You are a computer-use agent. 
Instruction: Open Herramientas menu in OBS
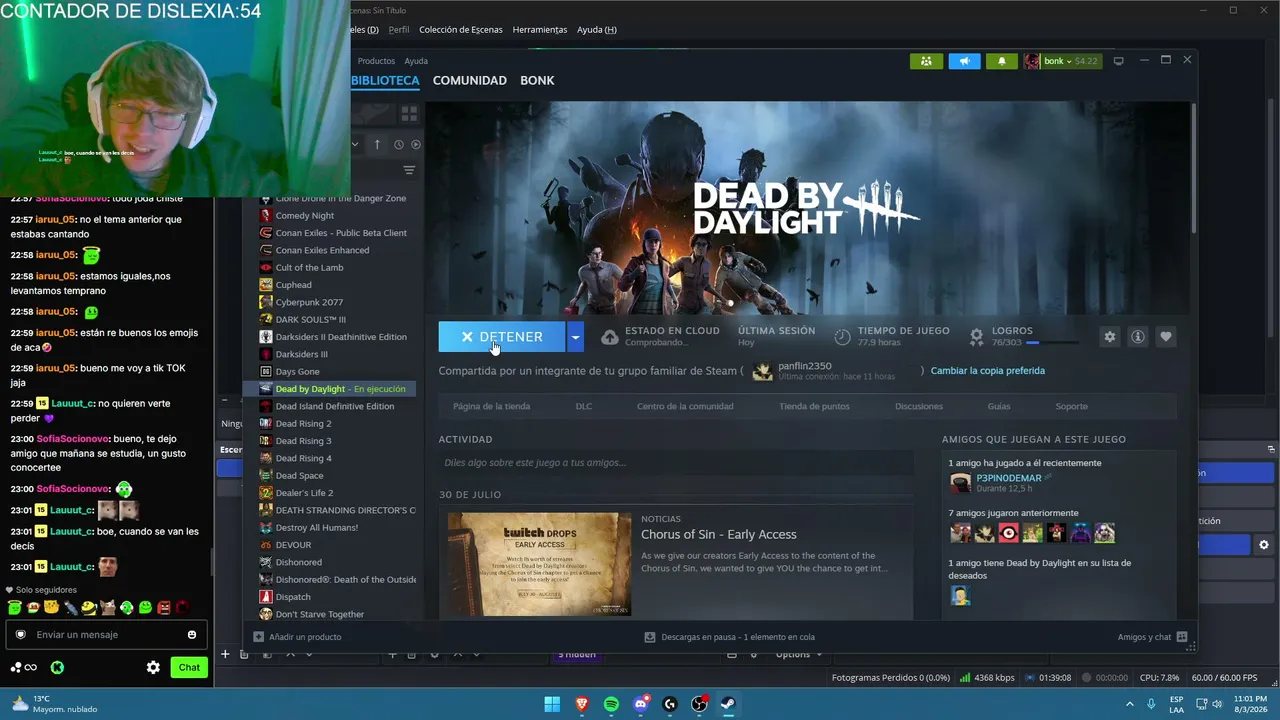click(540, 30)
